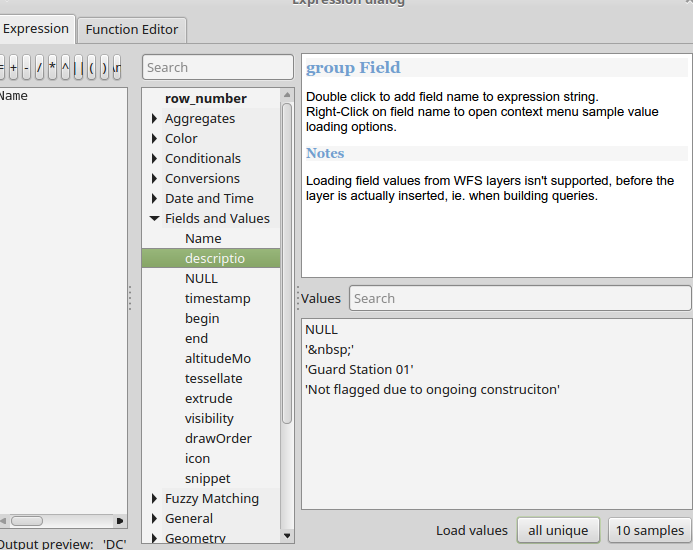Click the expression editor horizontal scrollbar thumb
Screen dimensions: 693x550
pos(27,521)
